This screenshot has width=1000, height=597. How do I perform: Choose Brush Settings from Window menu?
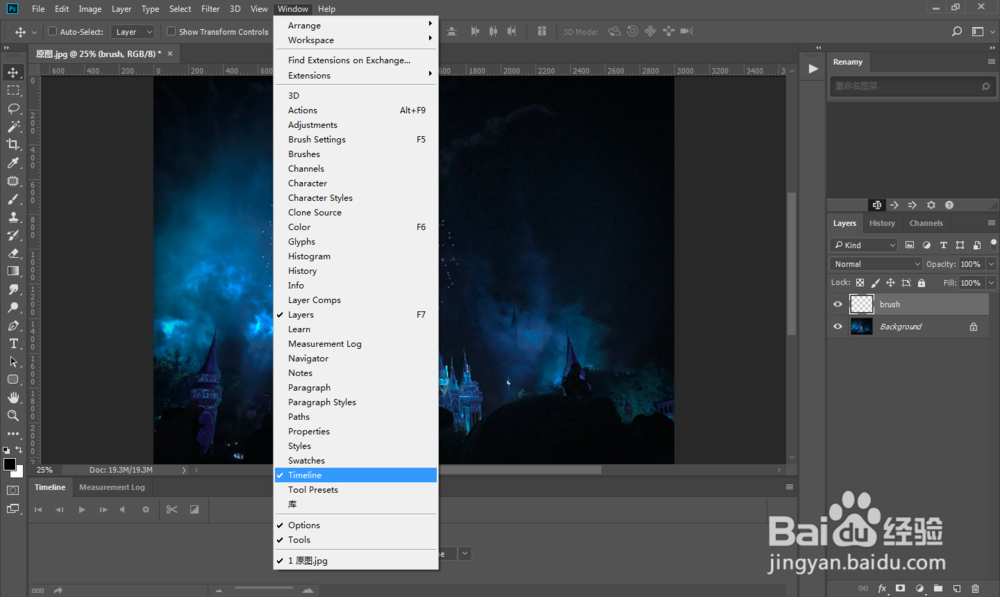point(356,140)
